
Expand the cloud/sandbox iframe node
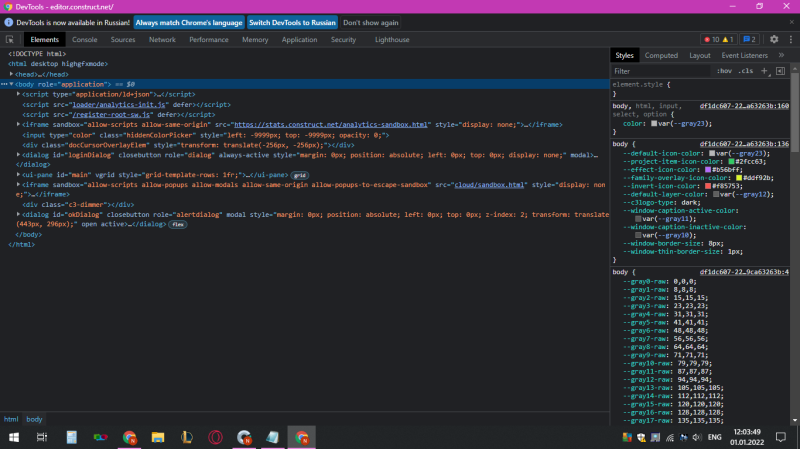point(18,185)
